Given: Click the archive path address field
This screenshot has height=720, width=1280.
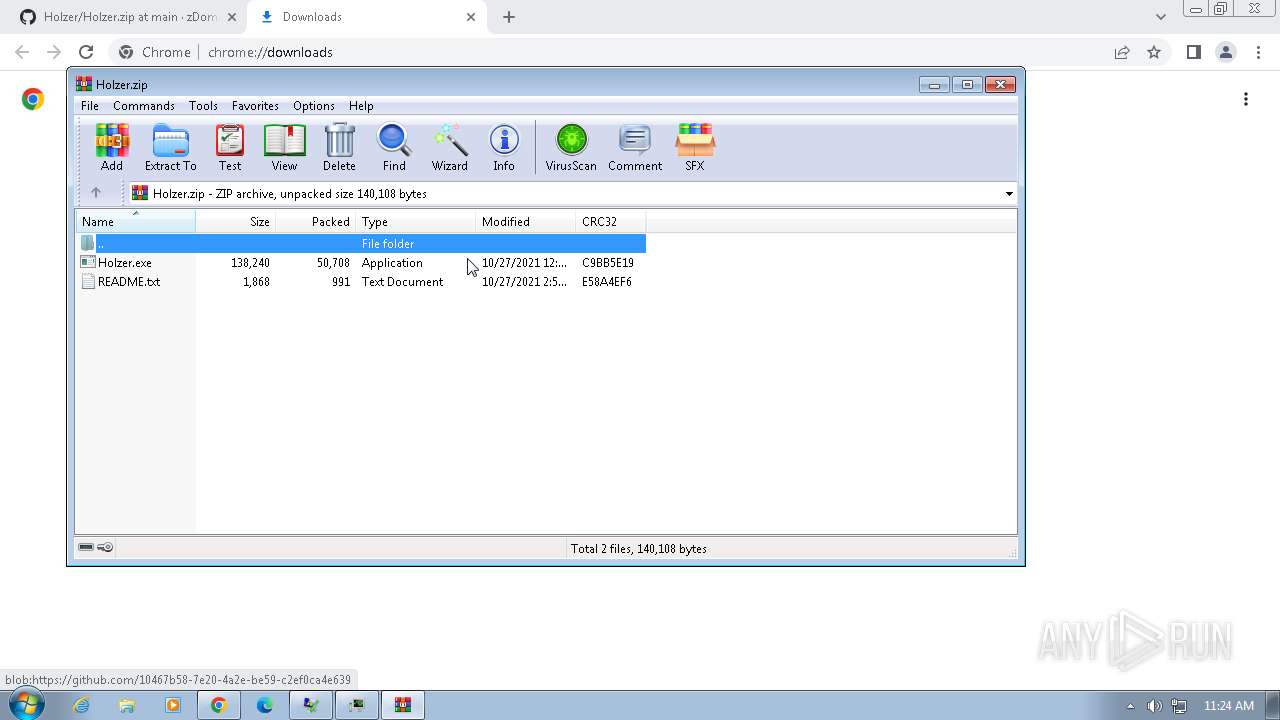Looking at the screenshot, I should point(572,194).
